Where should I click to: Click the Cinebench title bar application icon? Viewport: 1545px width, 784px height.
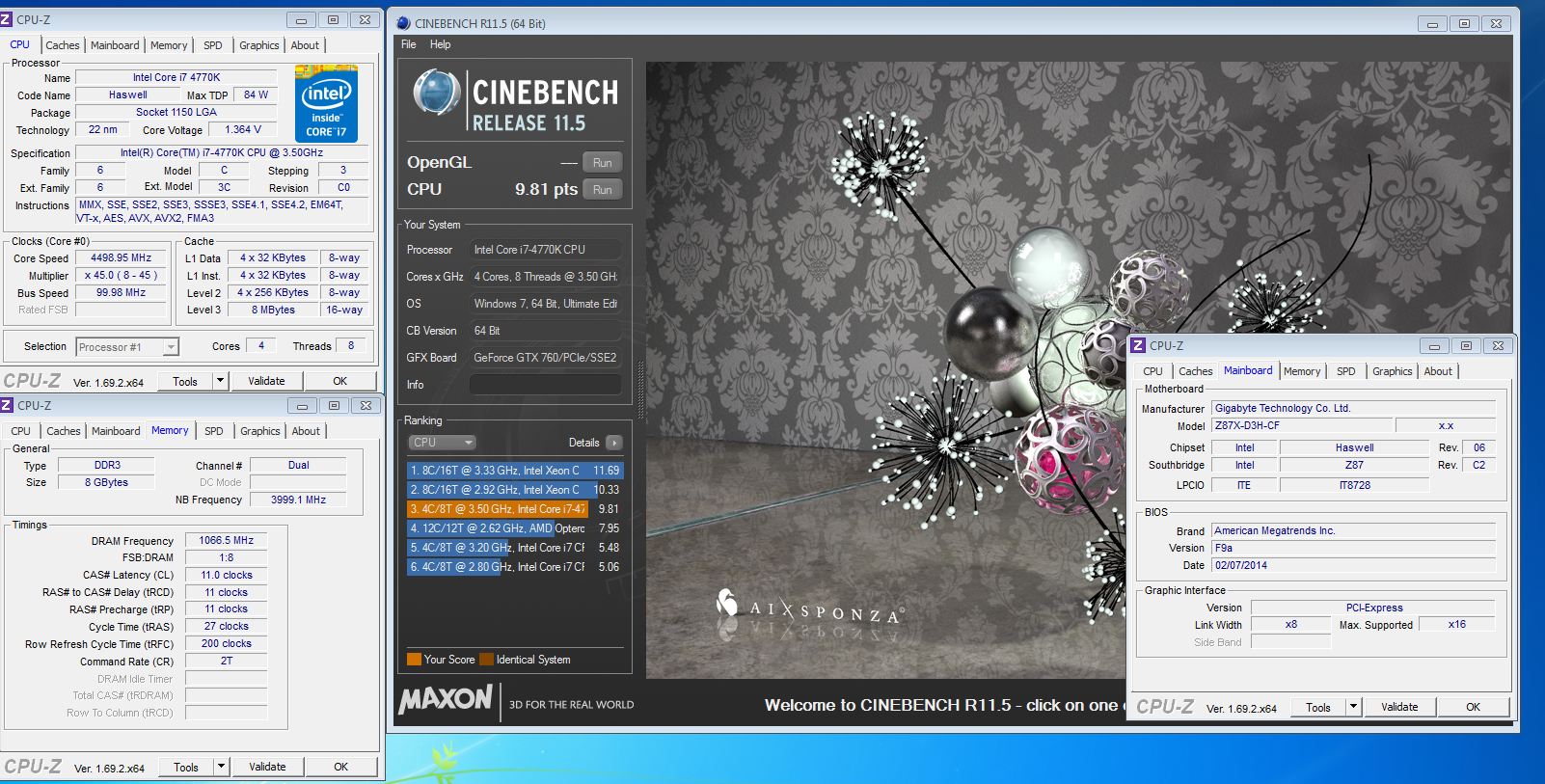[404, 23]
